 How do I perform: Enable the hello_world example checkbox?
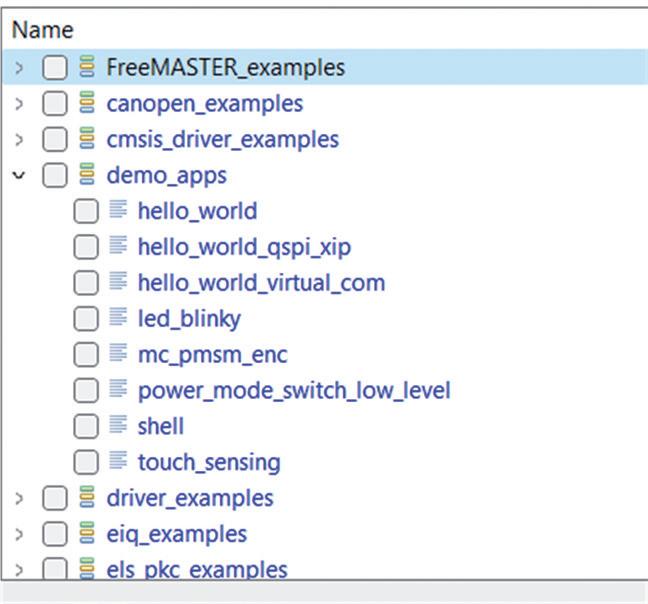click(86, 211)
